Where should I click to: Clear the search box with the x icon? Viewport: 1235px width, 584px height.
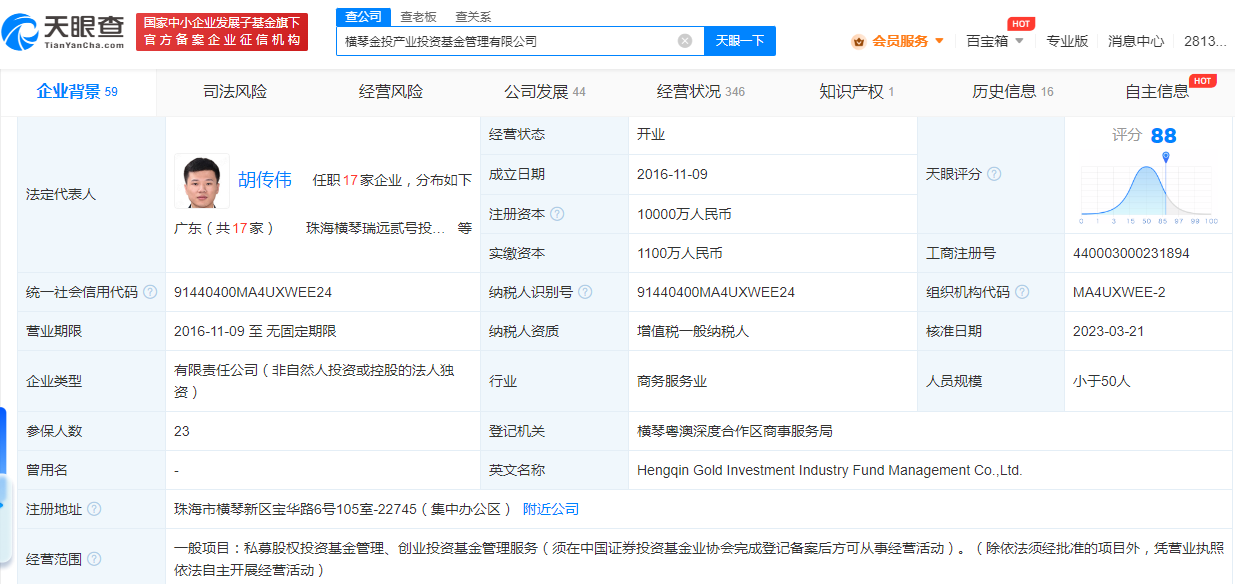coord(686,40)
